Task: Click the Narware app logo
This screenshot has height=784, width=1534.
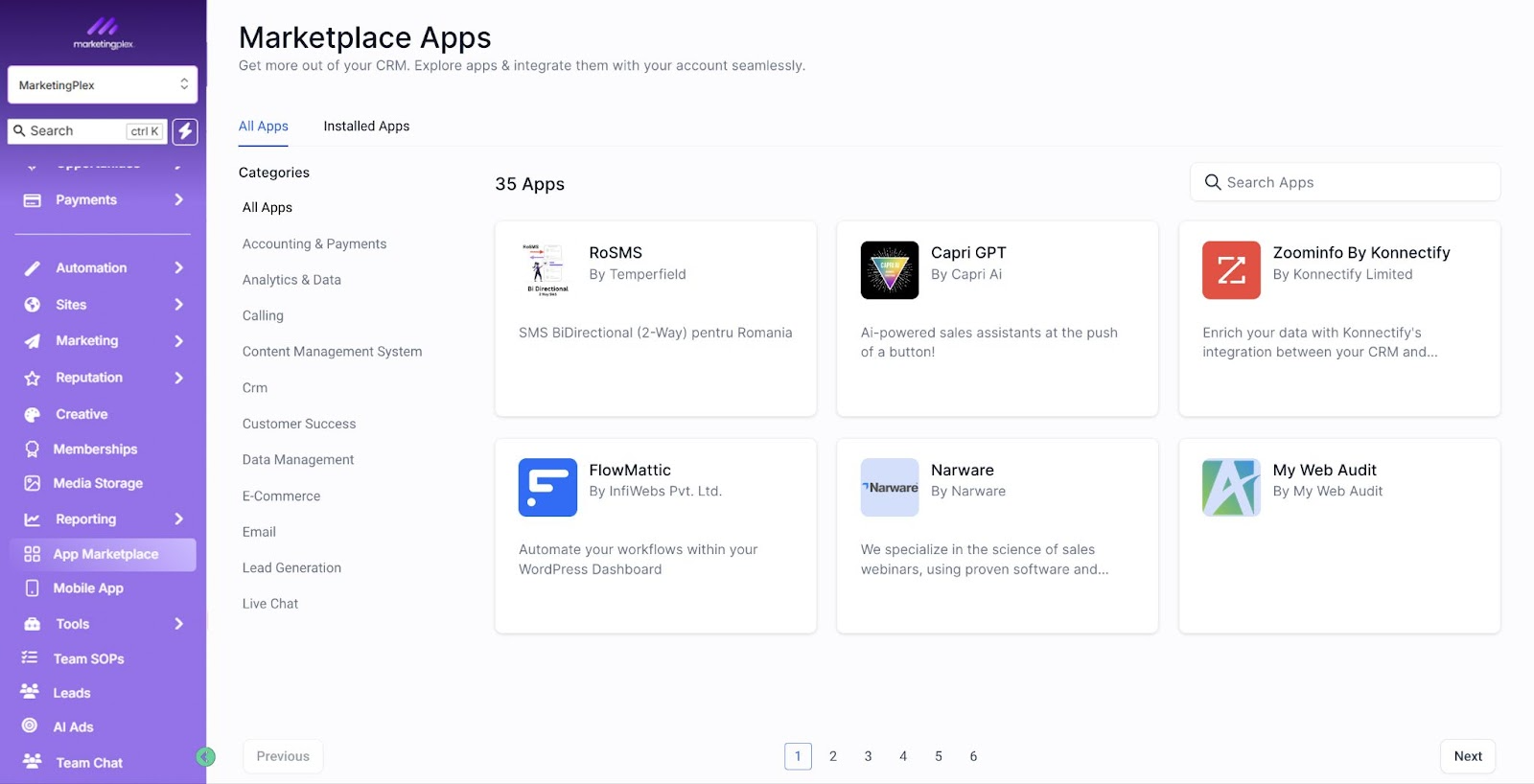Action: point(890,487)
